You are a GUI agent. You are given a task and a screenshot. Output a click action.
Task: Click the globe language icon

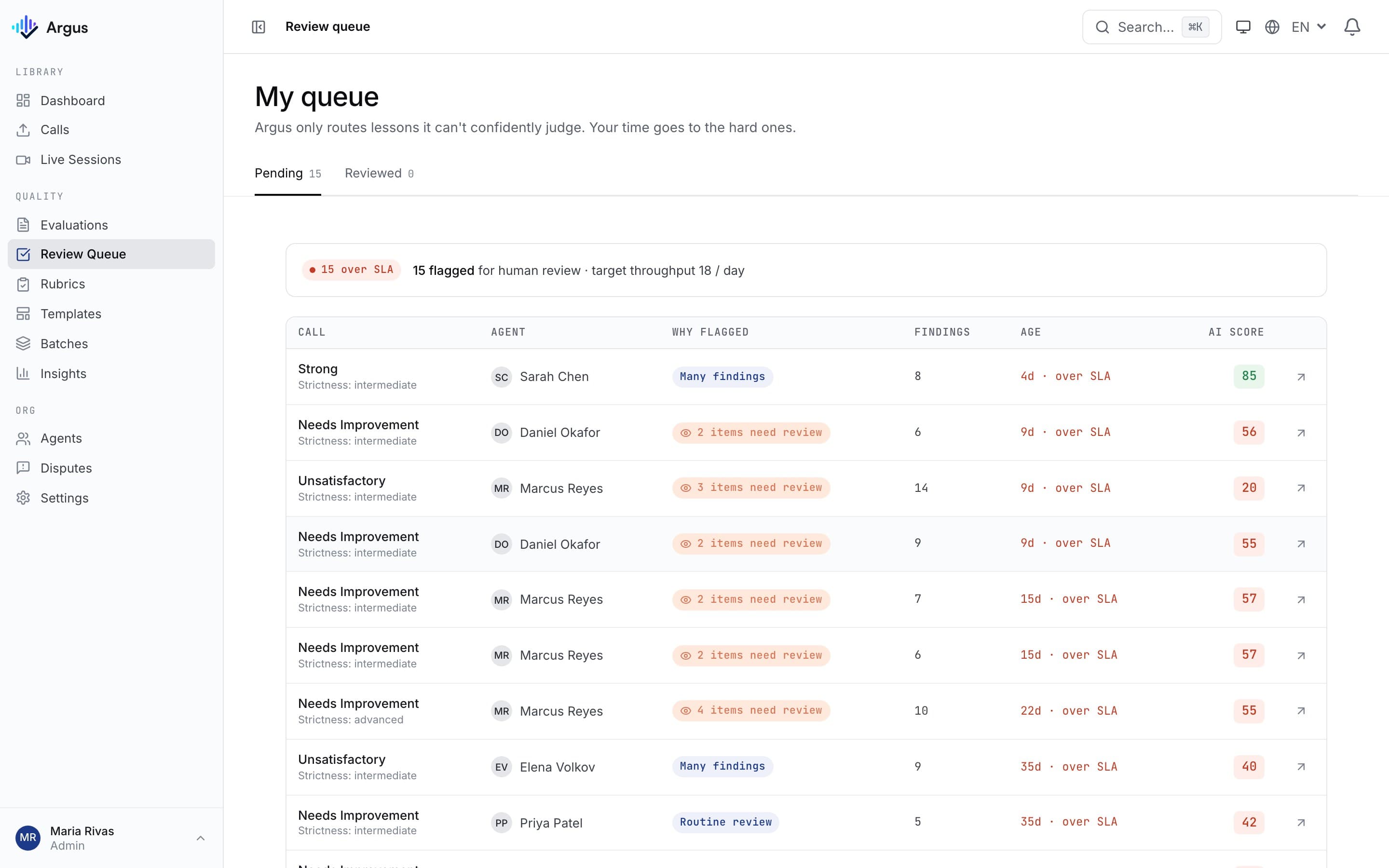pos(1272,27)
